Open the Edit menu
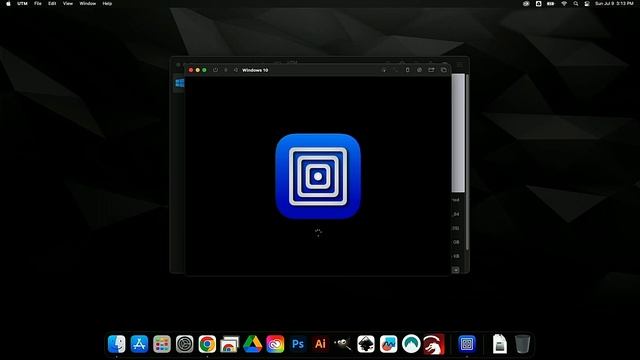Screen dimensions: 640x360 coord(52,4)
